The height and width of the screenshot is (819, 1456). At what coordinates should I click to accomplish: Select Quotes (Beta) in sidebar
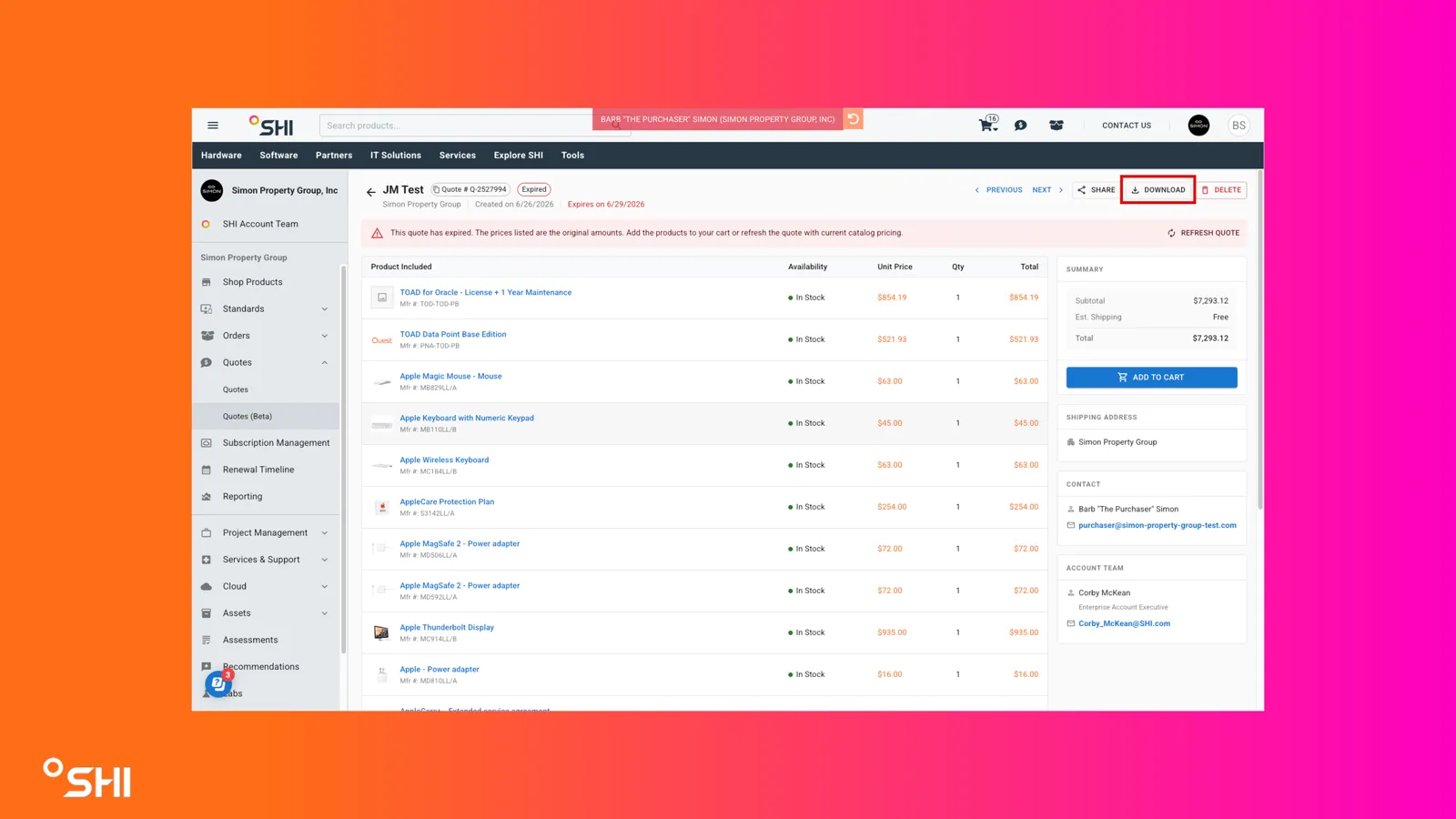pyautogui.click(x=265, y=417)
